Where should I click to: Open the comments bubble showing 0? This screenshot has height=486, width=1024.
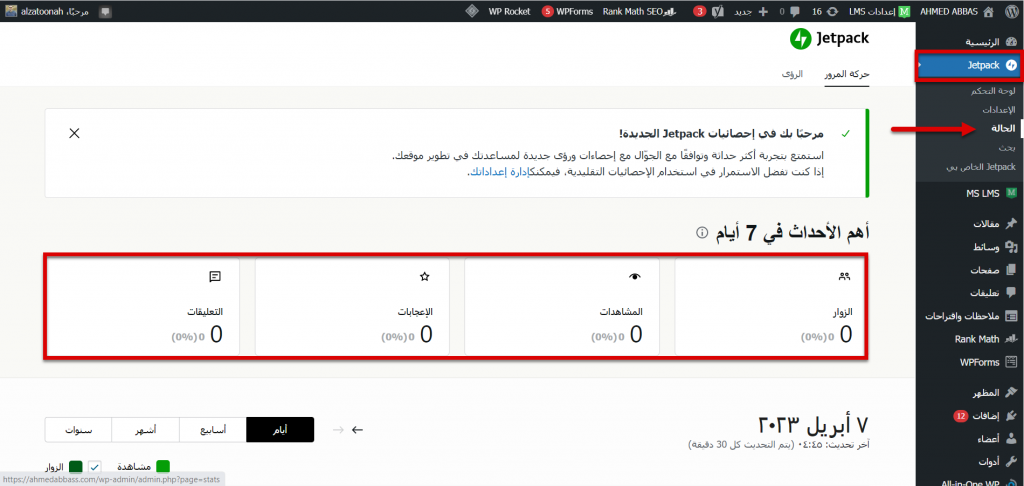pyautogui.click(x=790, y=11)
